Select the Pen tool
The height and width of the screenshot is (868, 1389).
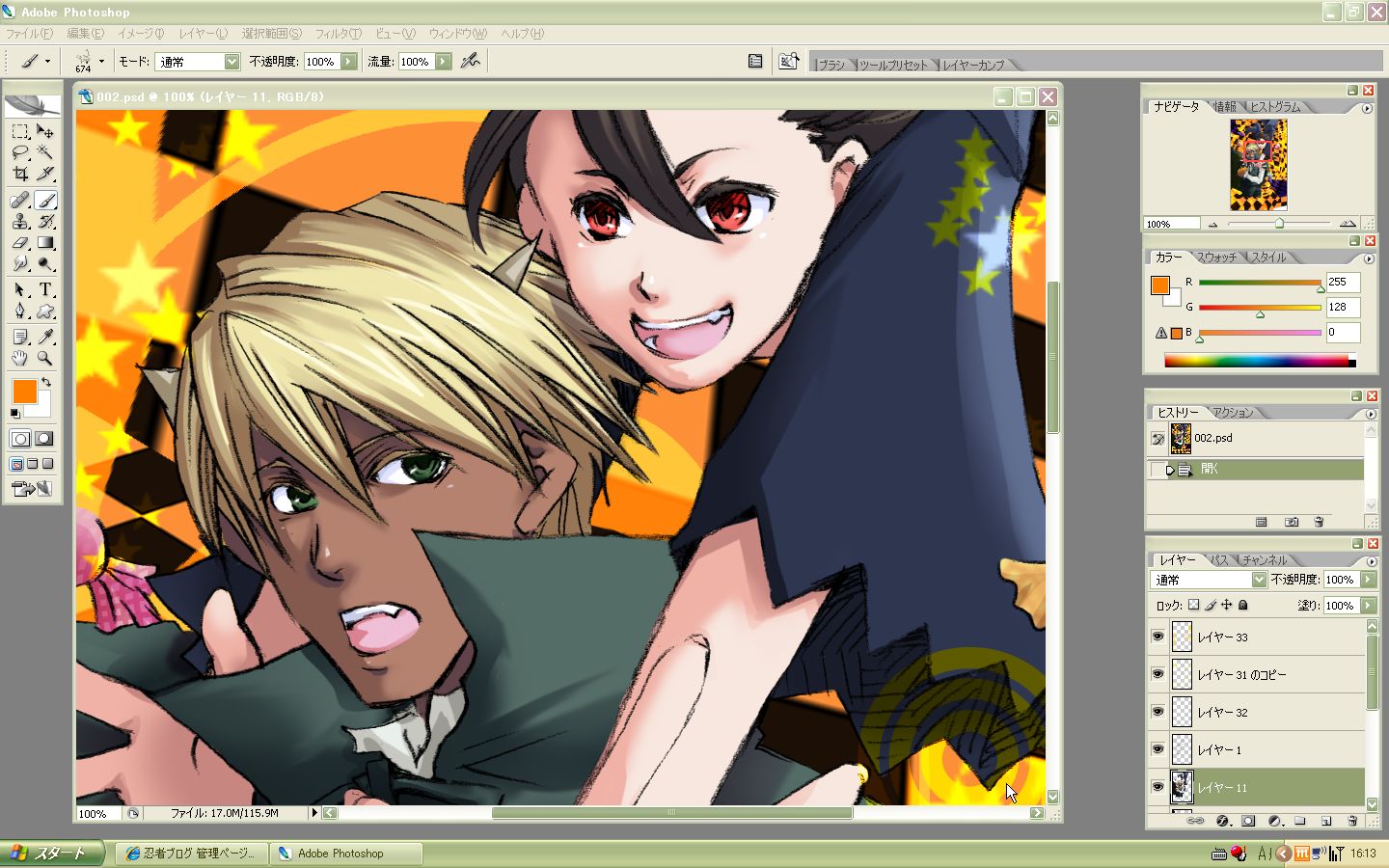point(20,311)
